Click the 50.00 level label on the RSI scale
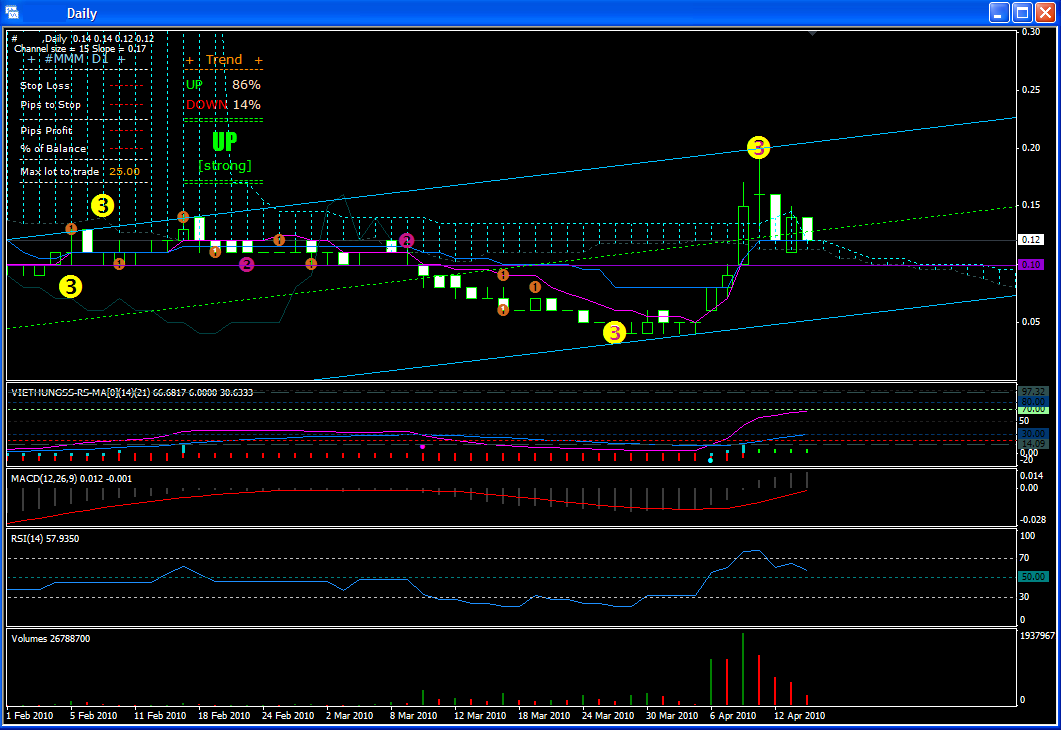Screen dimensions: 1061x730 pyautogui.click(x=1033, y=577)
